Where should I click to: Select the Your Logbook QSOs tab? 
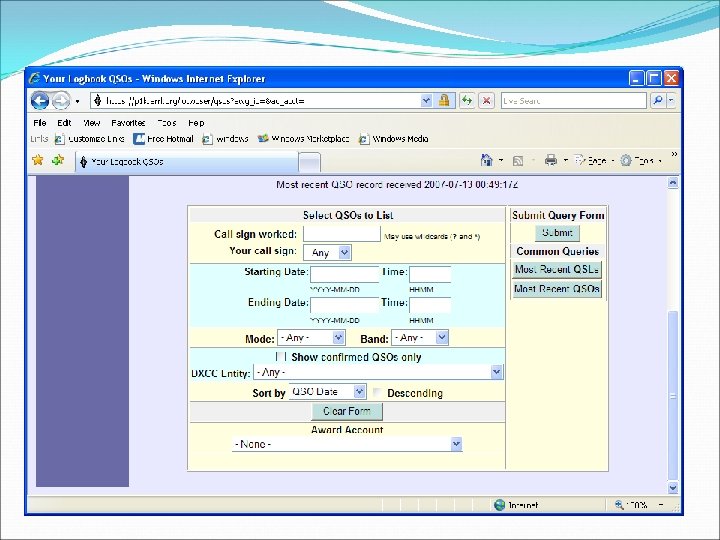(186, 162)
